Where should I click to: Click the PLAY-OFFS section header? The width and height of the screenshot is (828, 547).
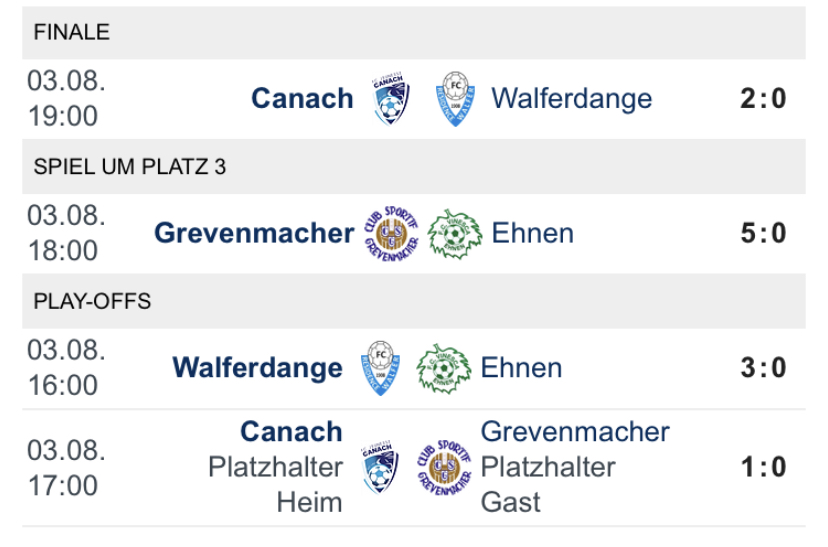click(92, 302)
